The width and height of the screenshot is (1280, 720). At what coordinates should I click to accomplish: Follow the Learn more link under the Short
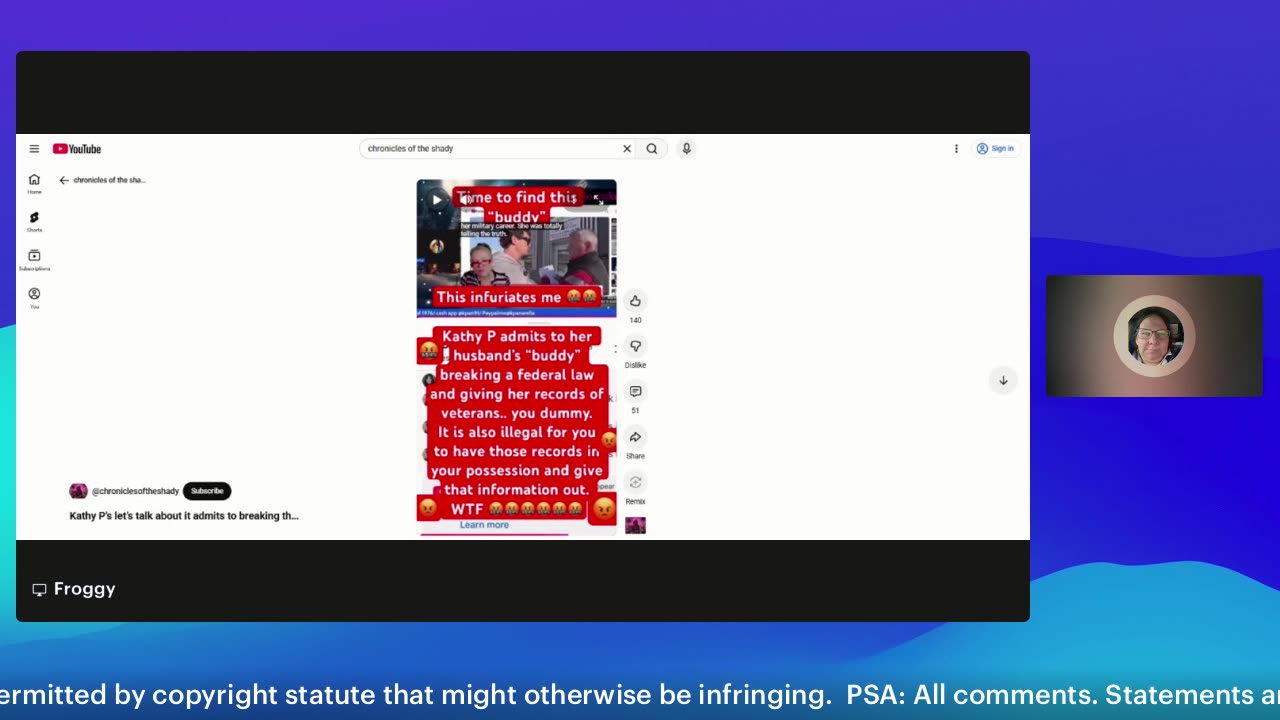(484, 525)
